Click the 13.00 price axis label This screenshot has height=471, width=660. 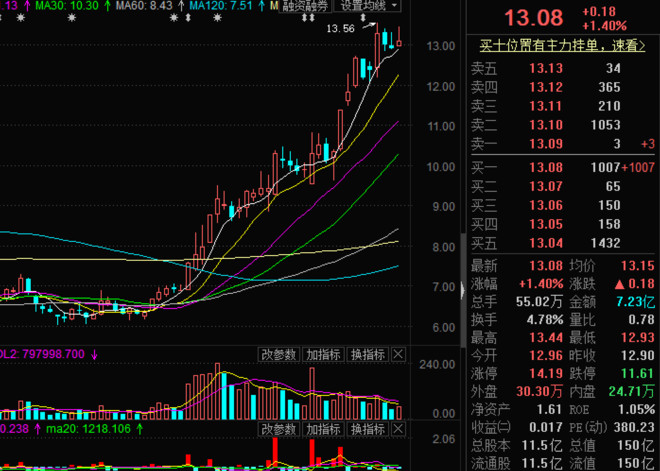tap(441, 46)
